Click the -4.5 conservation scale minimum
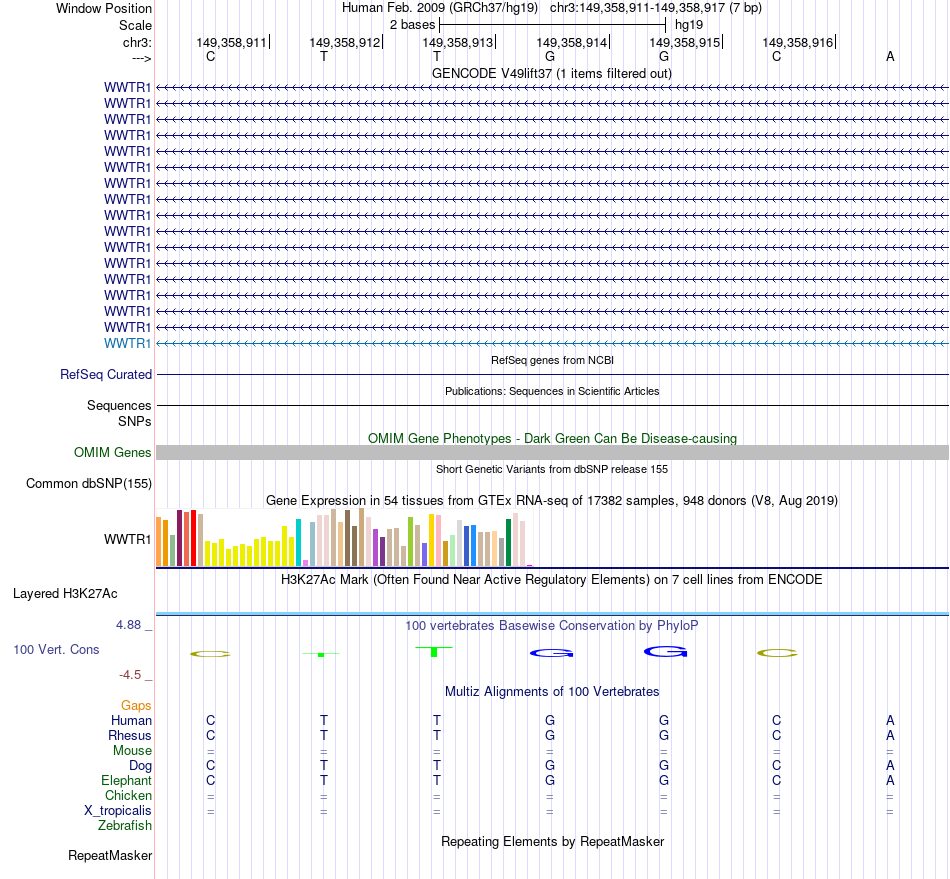This screenshot has width=950, height=879. (130, 675)
